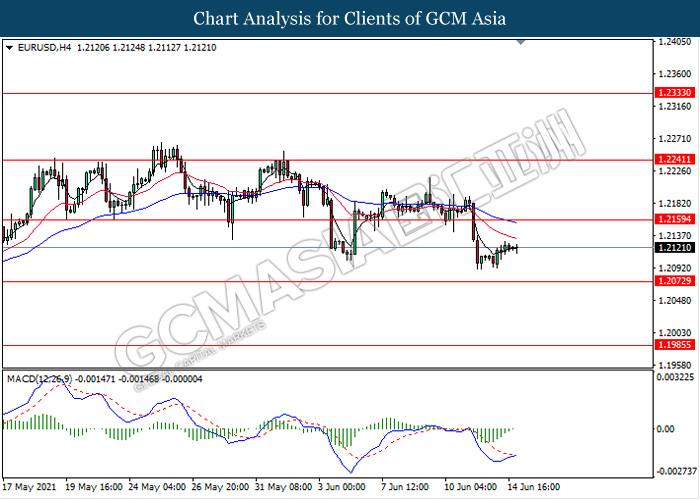Click the current price label 1.21210
This screenshot has height=500, width=700.
(675, 247)
